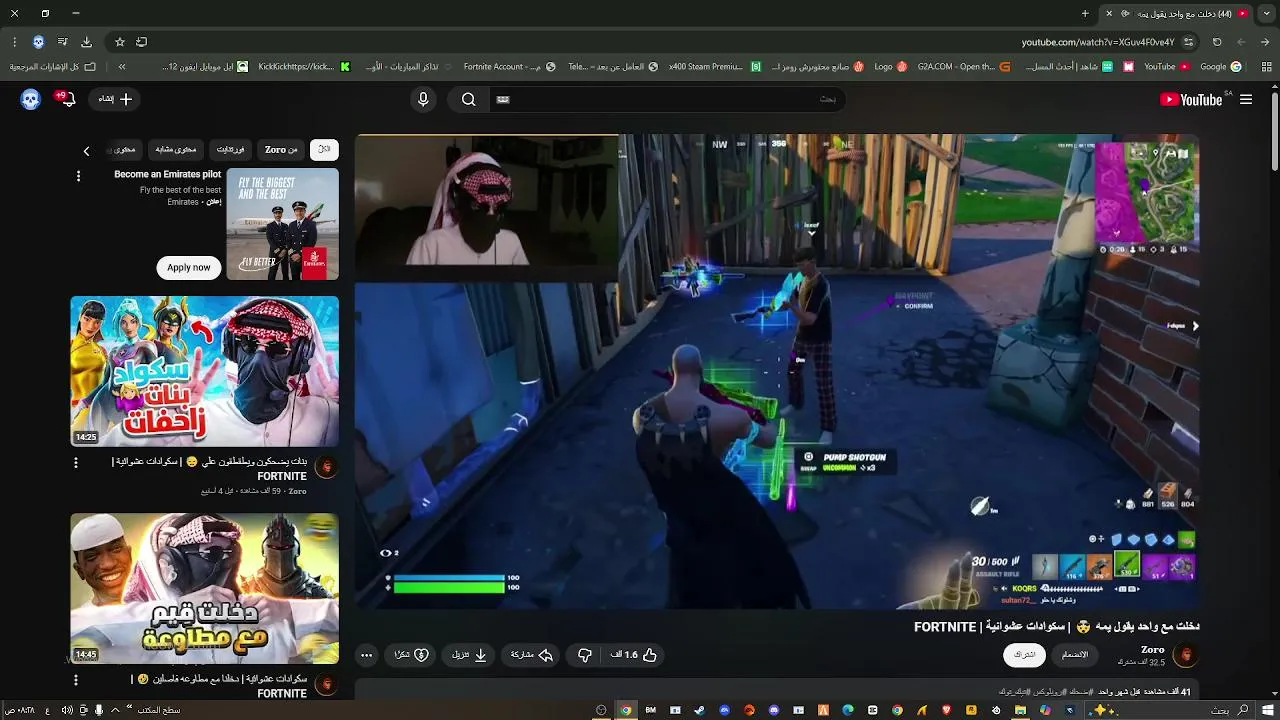The width and height of the screenshot is (1280, 720).
Task: Open the Google bookmark
Action: point(1220,67)
